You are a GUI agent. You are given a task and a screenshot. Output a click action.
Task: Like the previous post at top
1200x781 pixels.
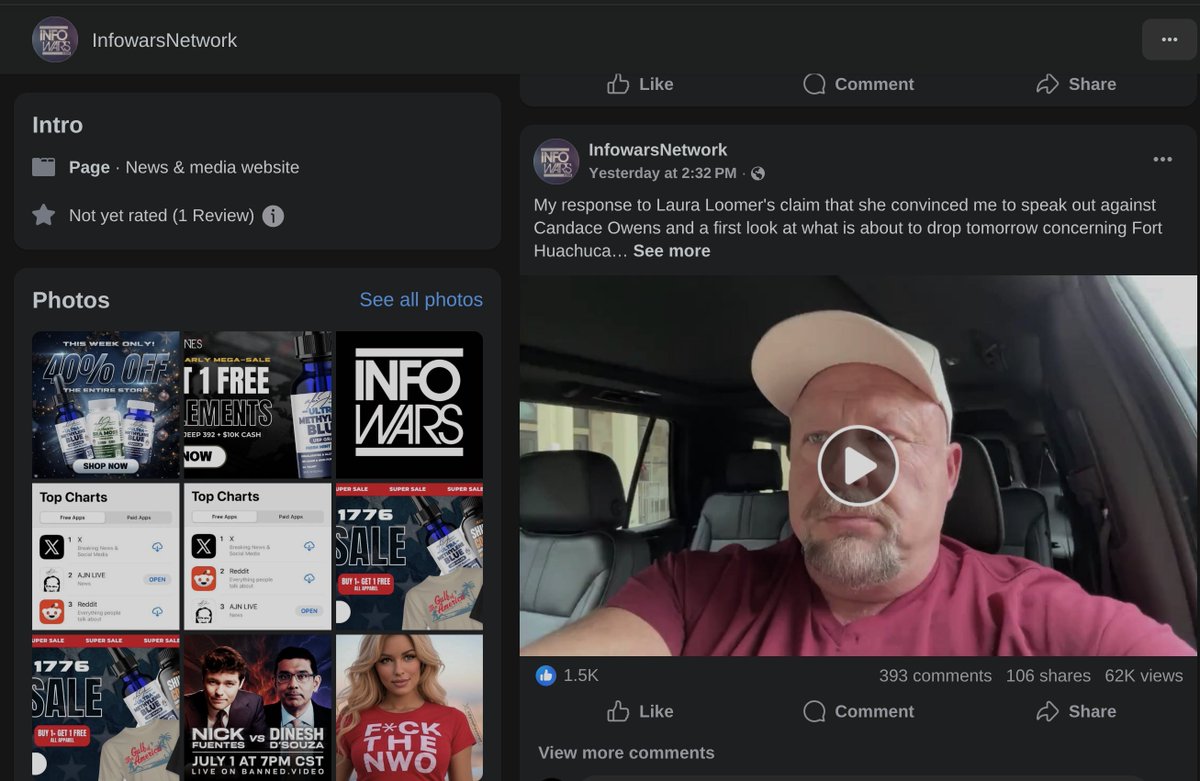[640, 84]
